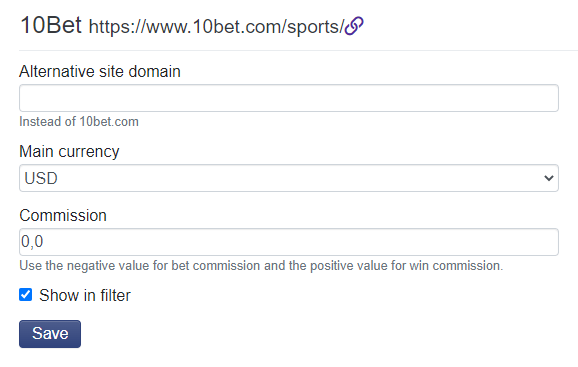Click the divider line below the 10Bet heading

[x=299, y=50]
